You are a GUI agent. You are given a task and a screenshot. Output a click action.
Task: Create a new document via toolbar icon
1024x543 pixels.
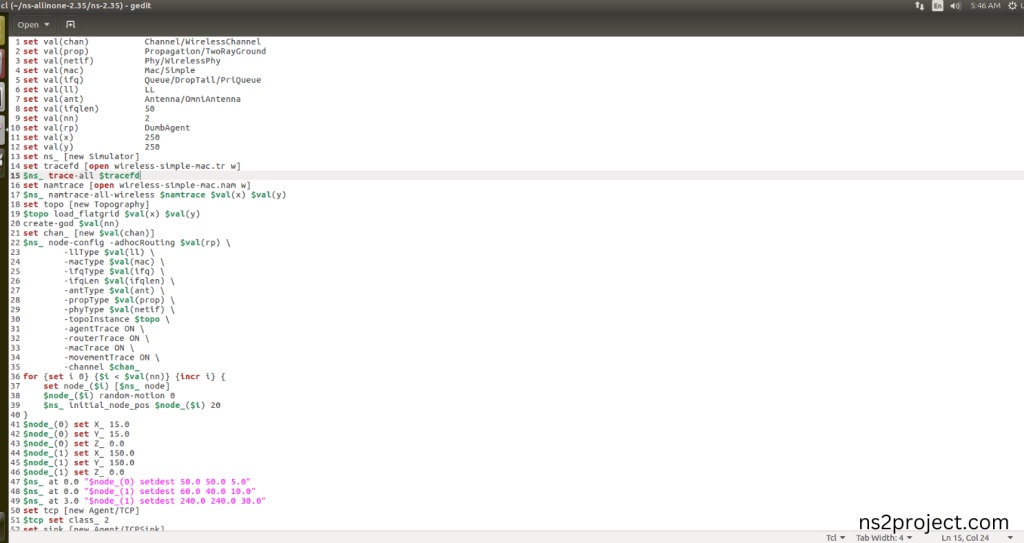pyautogui.click(x=71, y=25)
